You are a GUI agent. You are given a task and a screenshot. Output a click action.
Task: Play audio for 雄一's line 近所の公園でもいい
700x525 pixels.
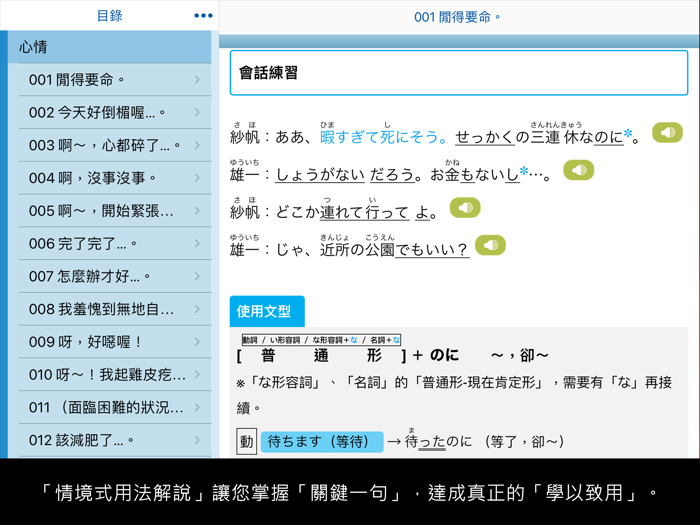[490, 245]
